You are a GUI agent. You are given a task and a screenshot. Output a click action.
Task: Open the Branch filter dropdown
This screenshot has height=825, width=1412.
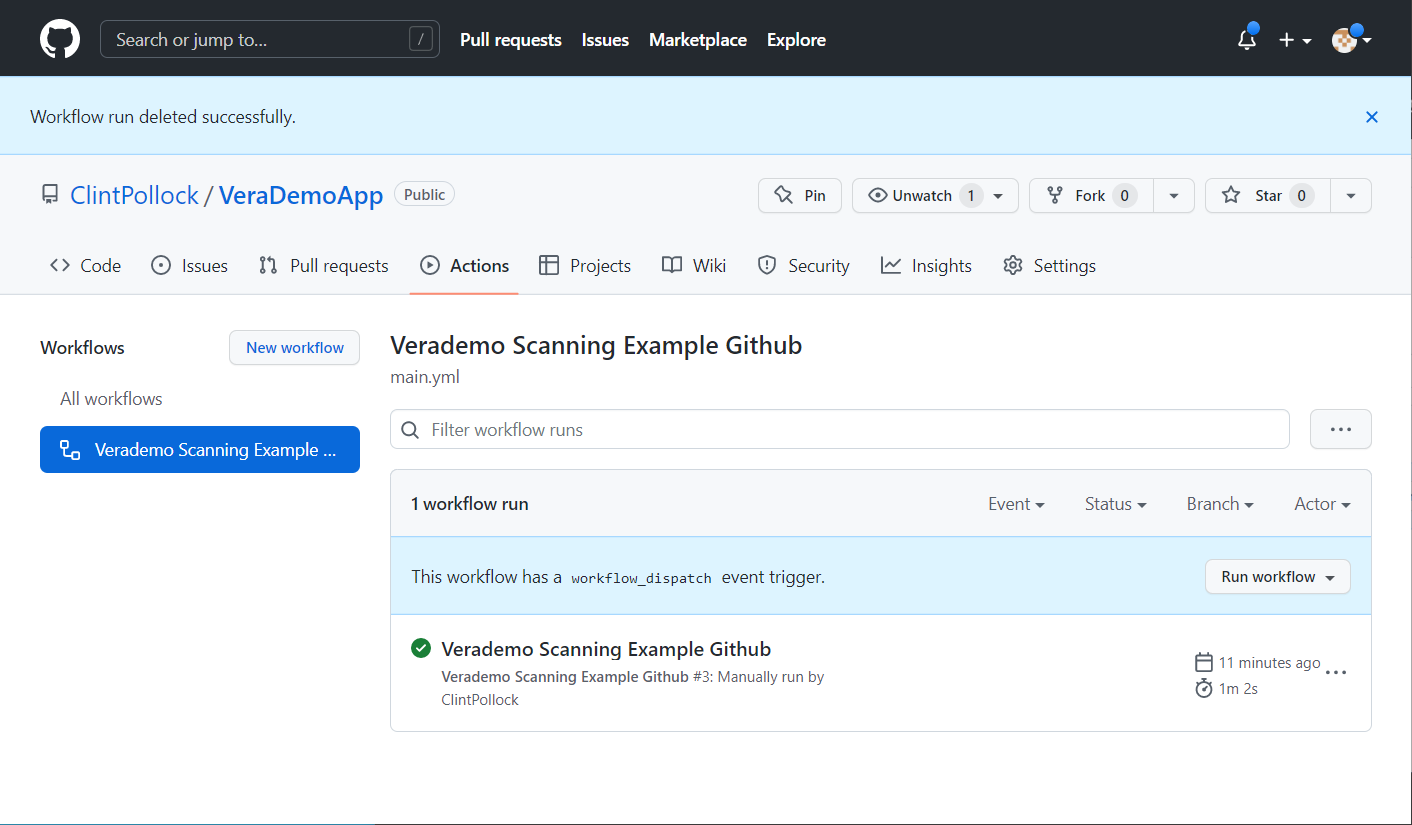pos(1220,504)
